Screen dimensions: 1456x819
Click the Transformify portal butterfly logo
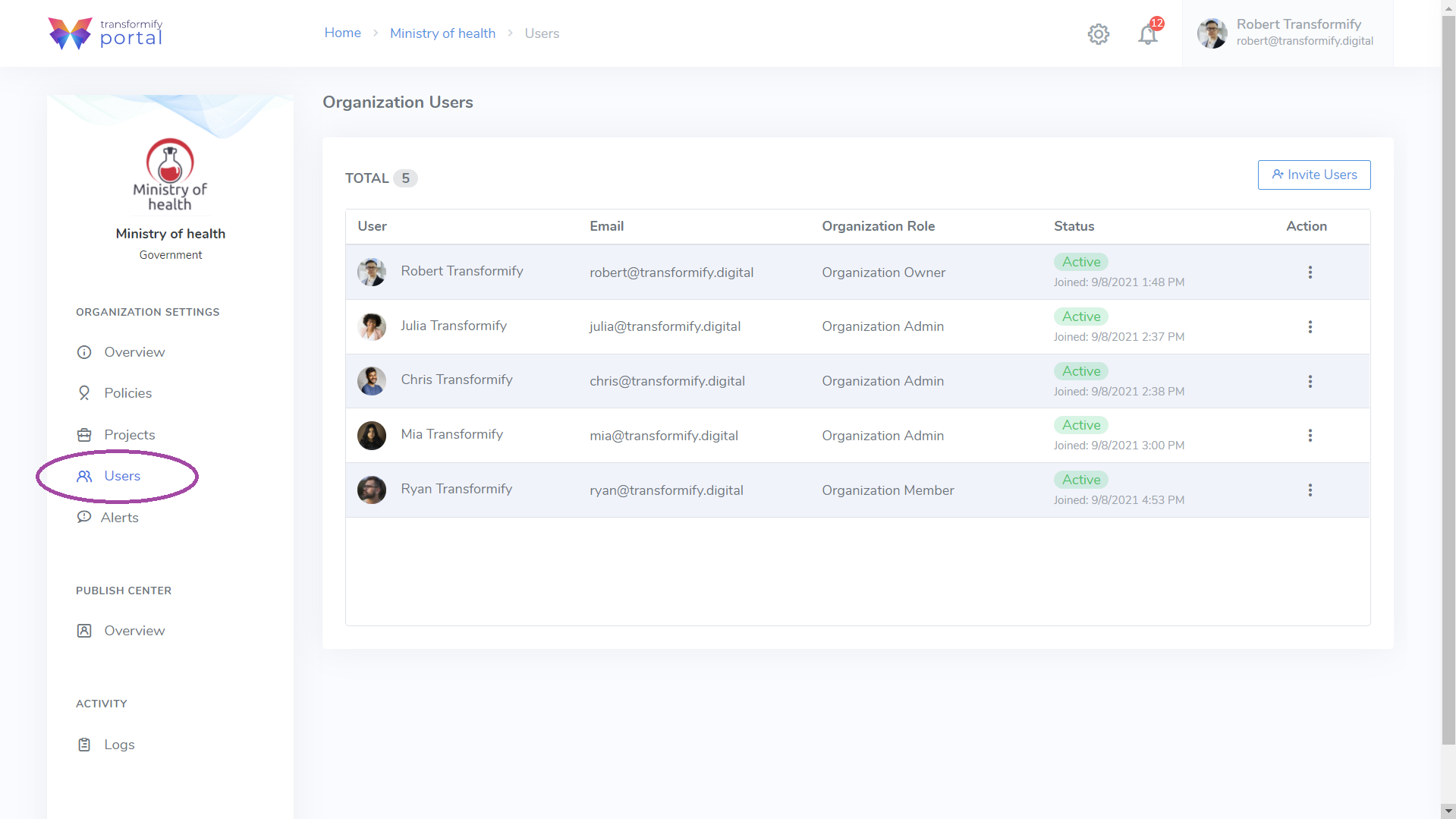coord(70,33)
